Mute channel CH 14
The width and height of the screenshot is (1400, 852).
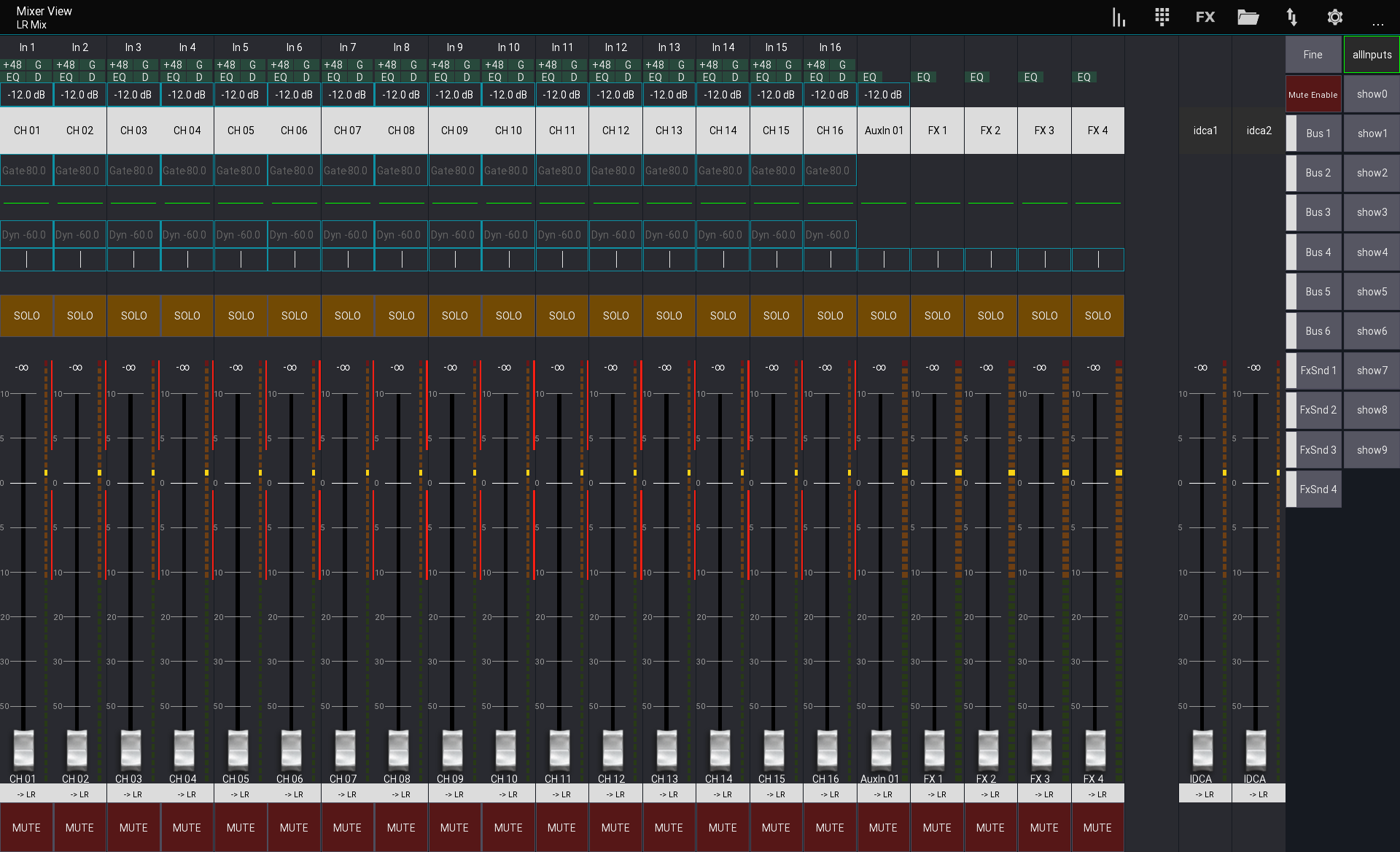tap(723, 827)
